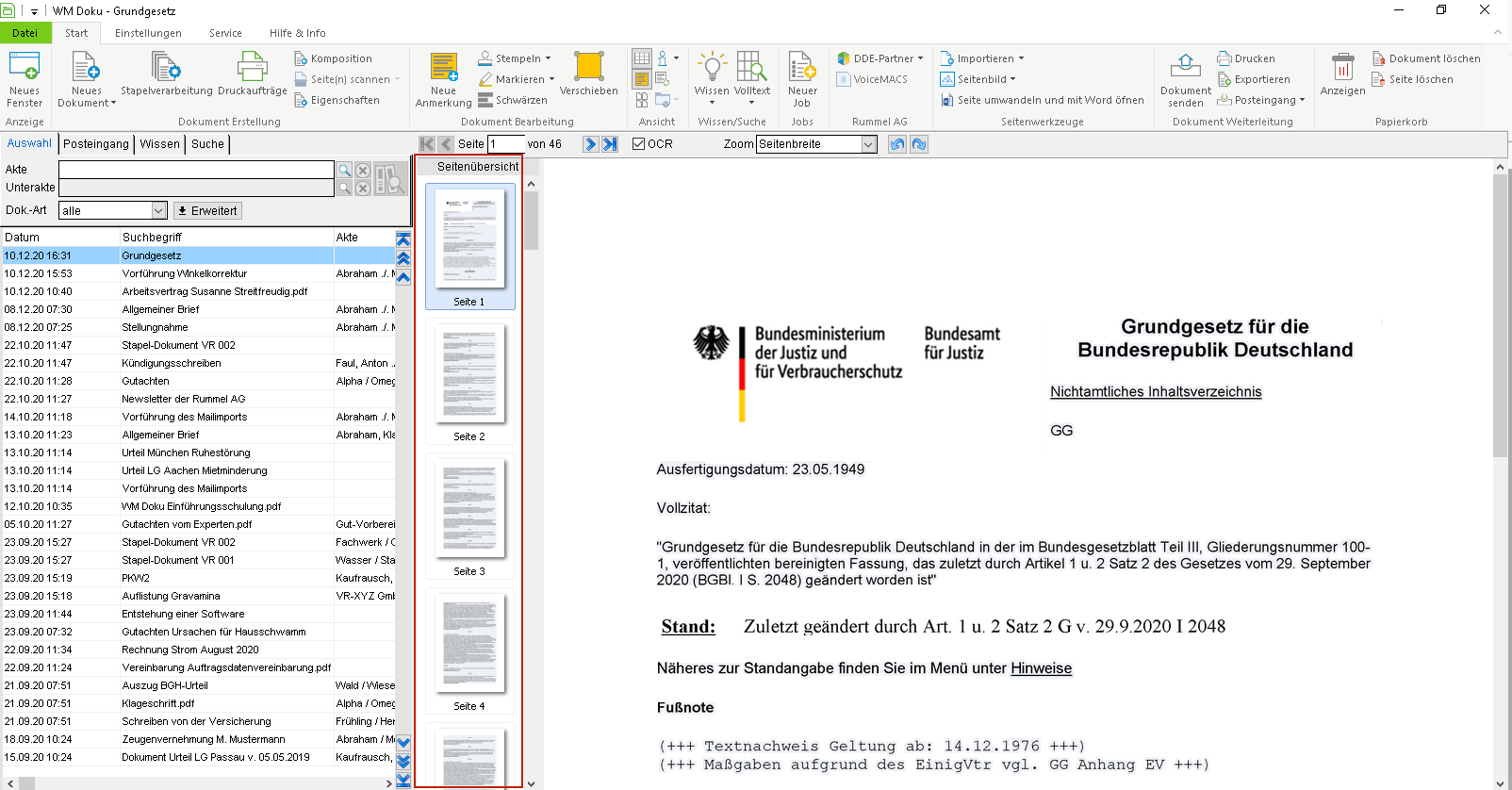Open the Volltext search tool
Viewport: 1512px width, 790px height.
(751, 78)
